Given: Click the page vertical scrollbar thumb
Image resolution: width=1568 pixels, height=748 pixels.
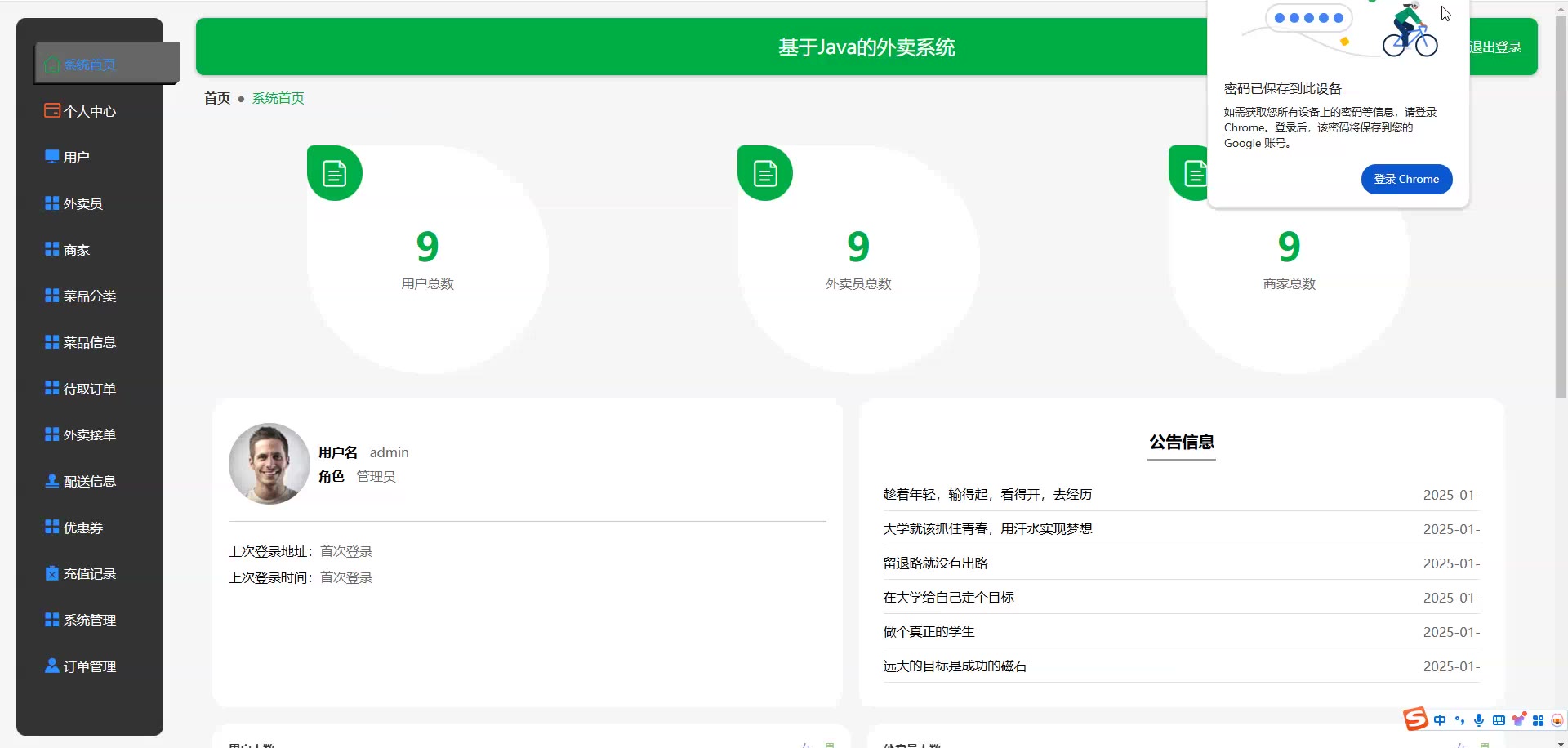Looking at the screenshot, I should 1561,204.
